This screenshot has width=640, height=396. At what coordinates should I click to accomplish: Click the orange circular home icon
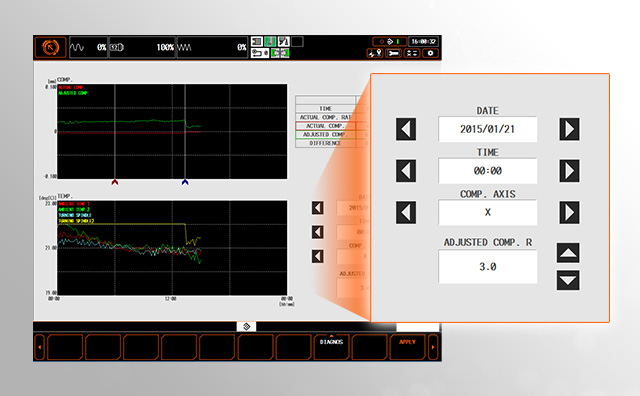(x=50, y=47)
